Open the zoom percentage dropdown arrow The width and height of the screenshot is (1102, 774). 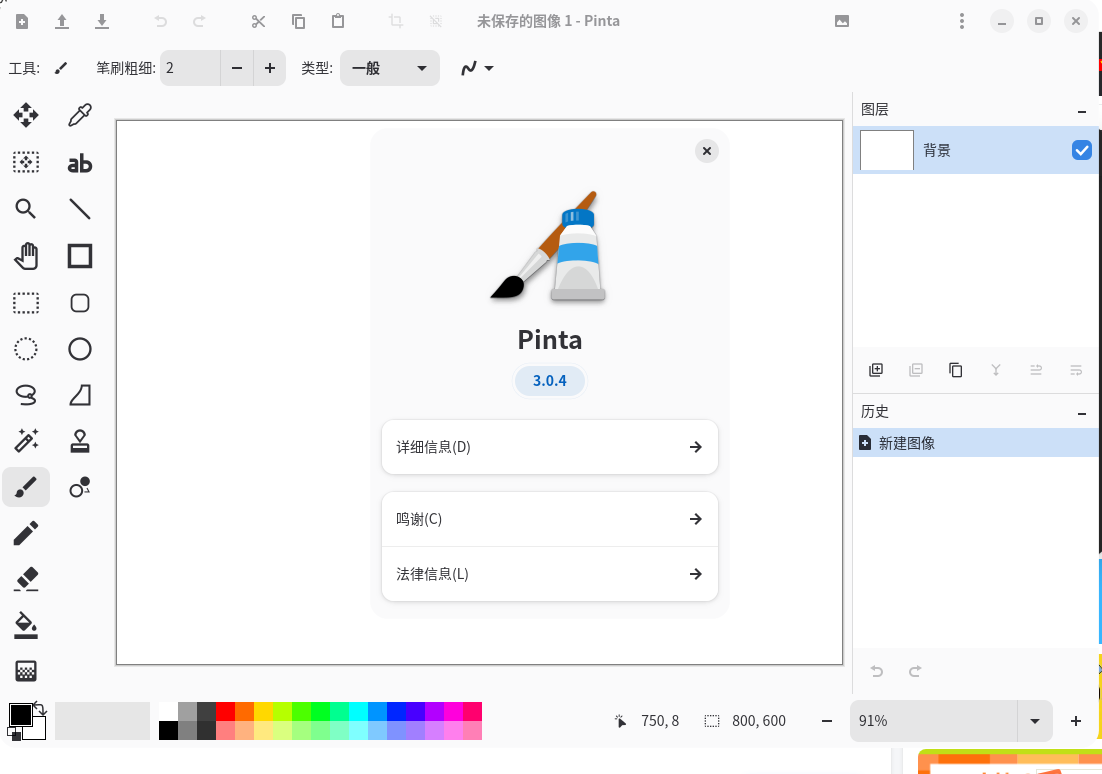[x=1035, y=721]
